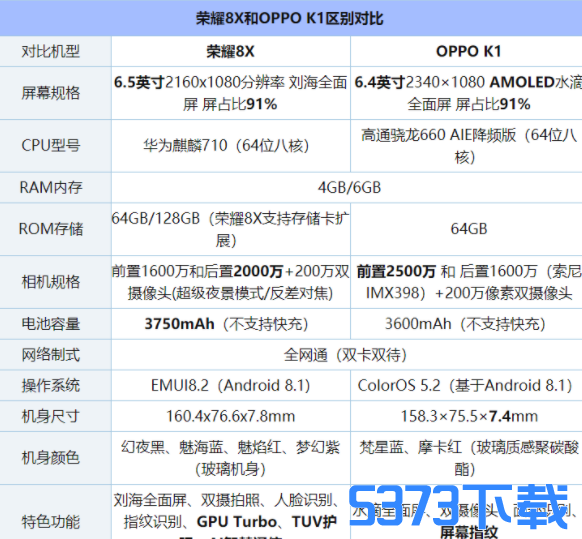This screenshot has height=539, width=582.
Task: Click the OPPO K1 column header
Action: [468, 51]
